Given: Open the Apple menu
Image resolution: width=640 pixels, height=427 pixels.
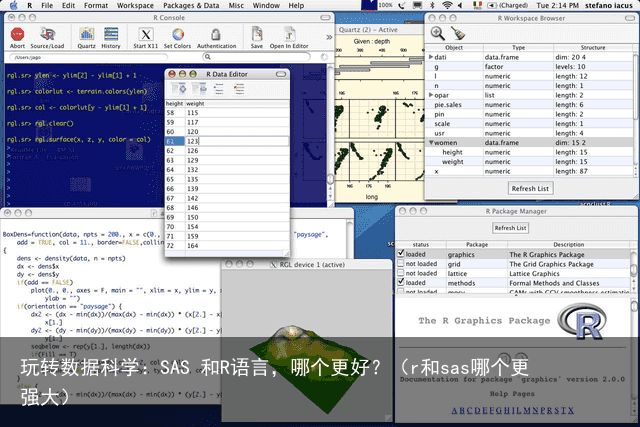Looking at the screenshot, I should pos(13,5).
